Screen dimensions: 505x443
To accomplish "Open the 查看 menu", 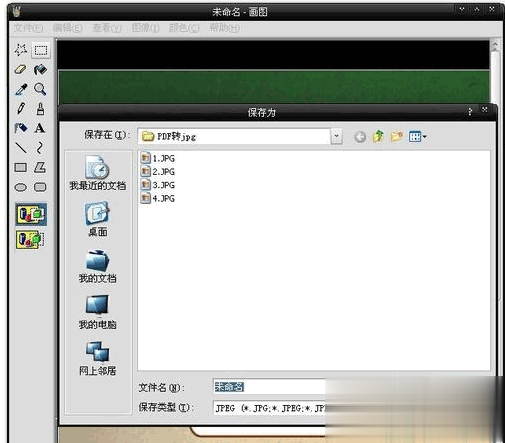I will tap(107, 28).
